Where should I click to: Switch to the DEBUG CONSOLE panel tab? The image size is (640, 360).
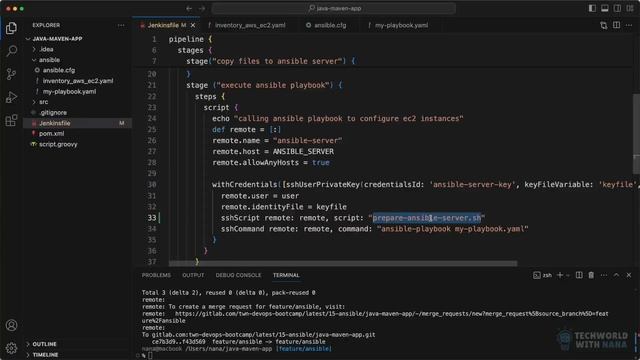point(238,275)
